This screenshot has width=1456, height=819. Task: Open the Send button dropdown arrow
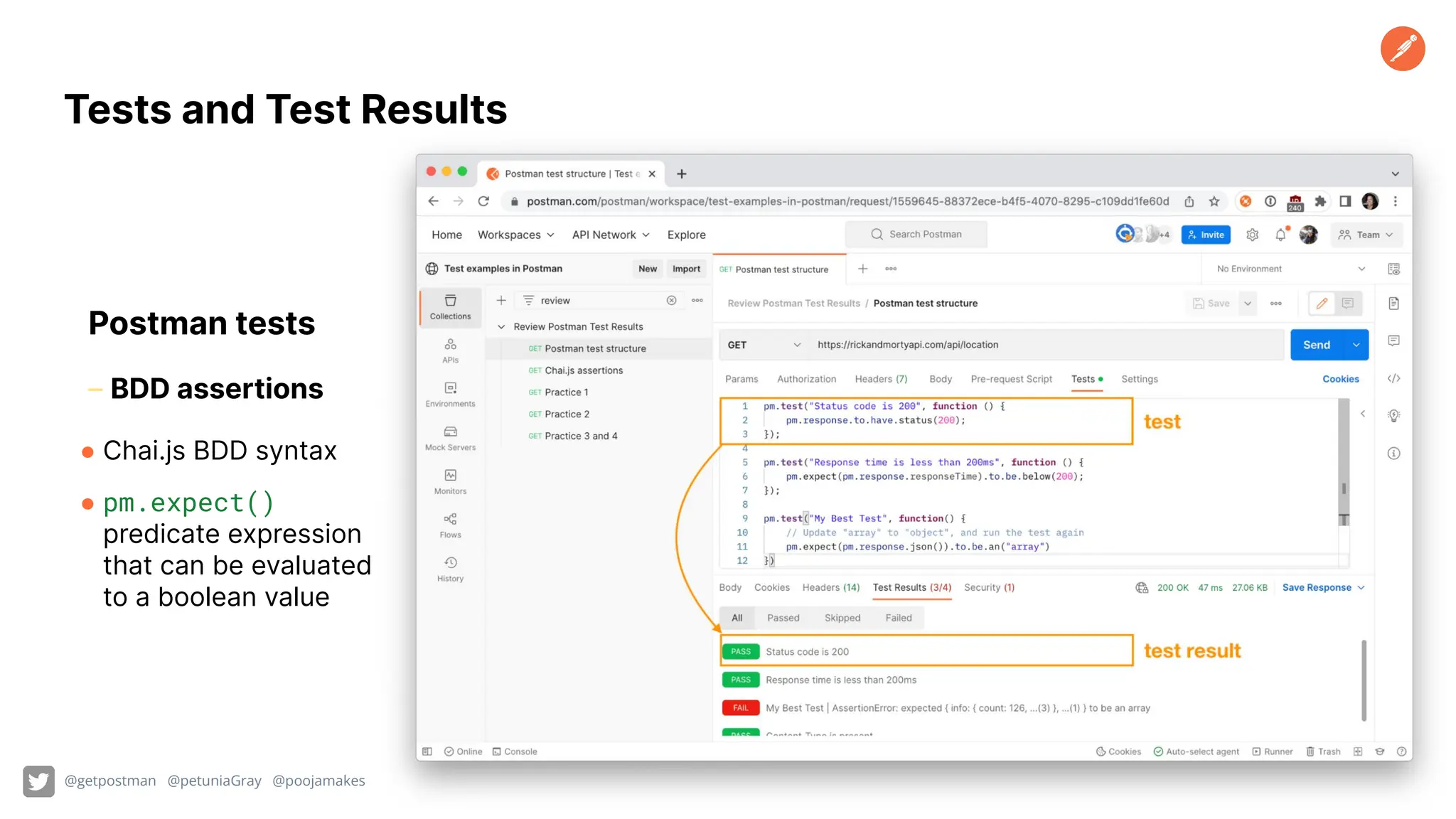(x=1356, y=345)
